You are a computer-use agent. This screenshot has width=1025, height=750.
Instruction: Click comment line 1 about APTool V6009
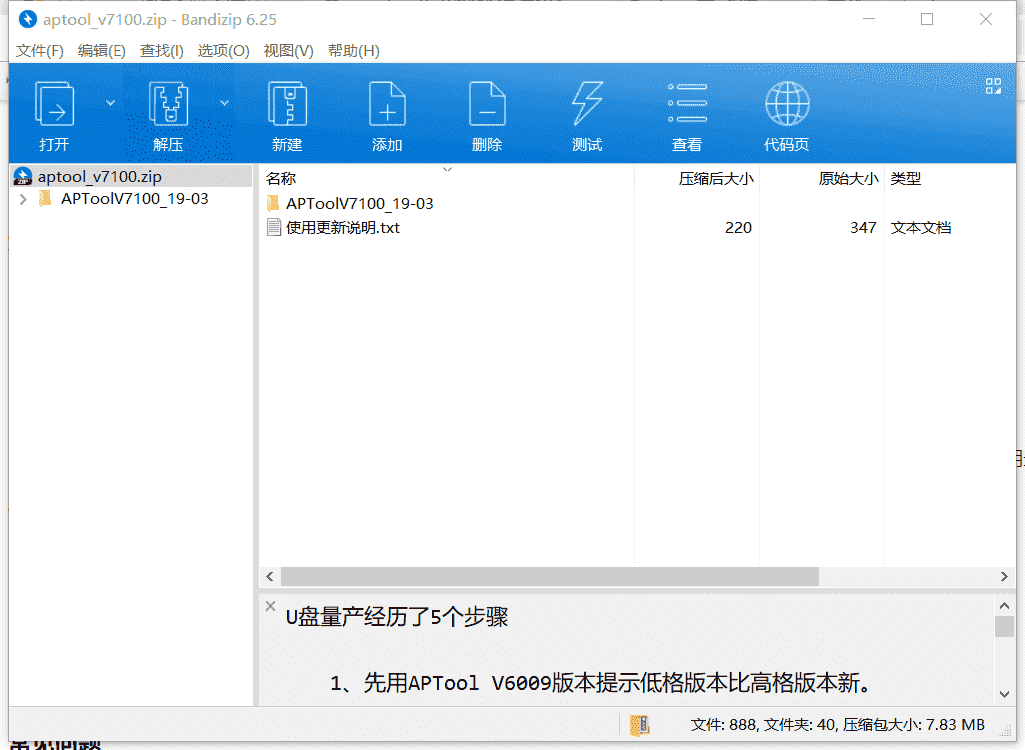pyautogui.click(x=602, y=683)
